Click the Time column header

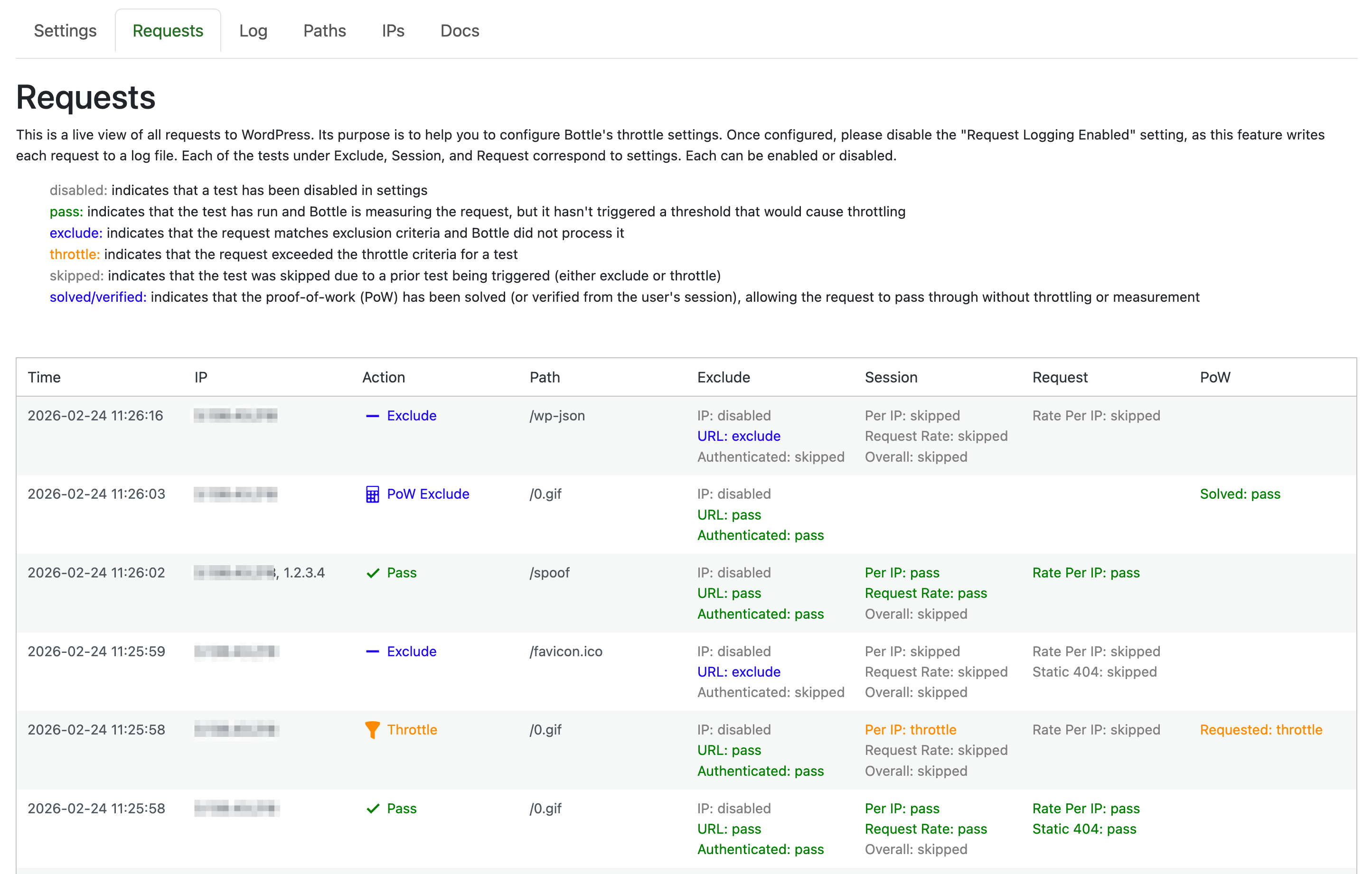tap(44, 378)
